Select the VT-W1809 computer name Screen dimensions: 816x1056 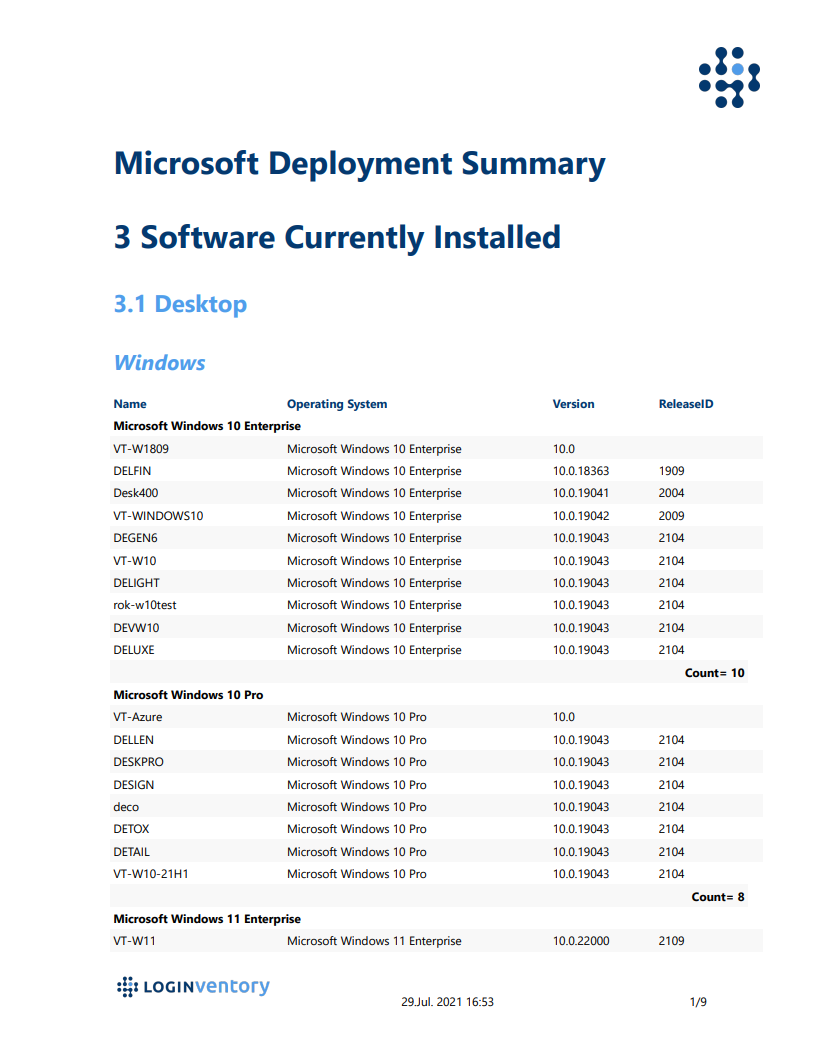pyautogui.click(x=141, y=449)
